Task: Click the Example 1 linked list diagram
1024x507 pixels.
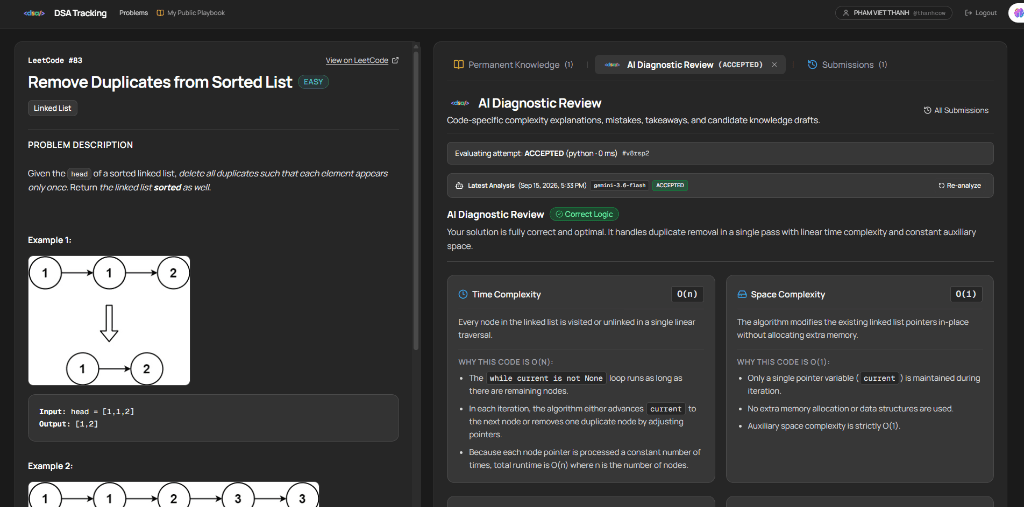Action: 109,320
